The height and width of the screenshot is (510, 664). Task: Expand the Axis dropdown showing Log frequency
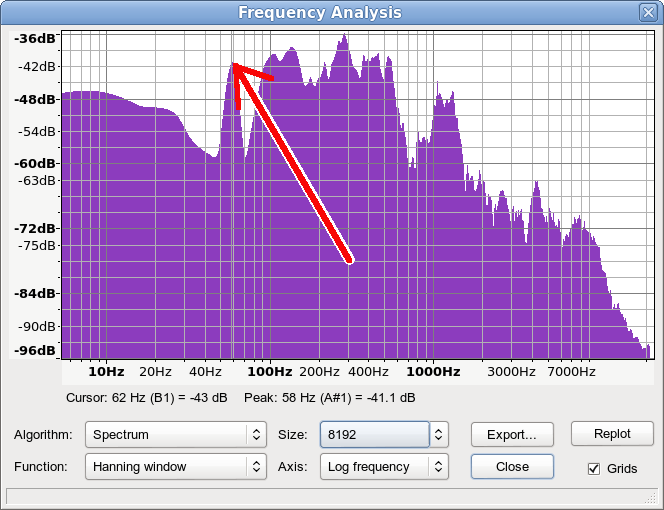tap(384, 466)
